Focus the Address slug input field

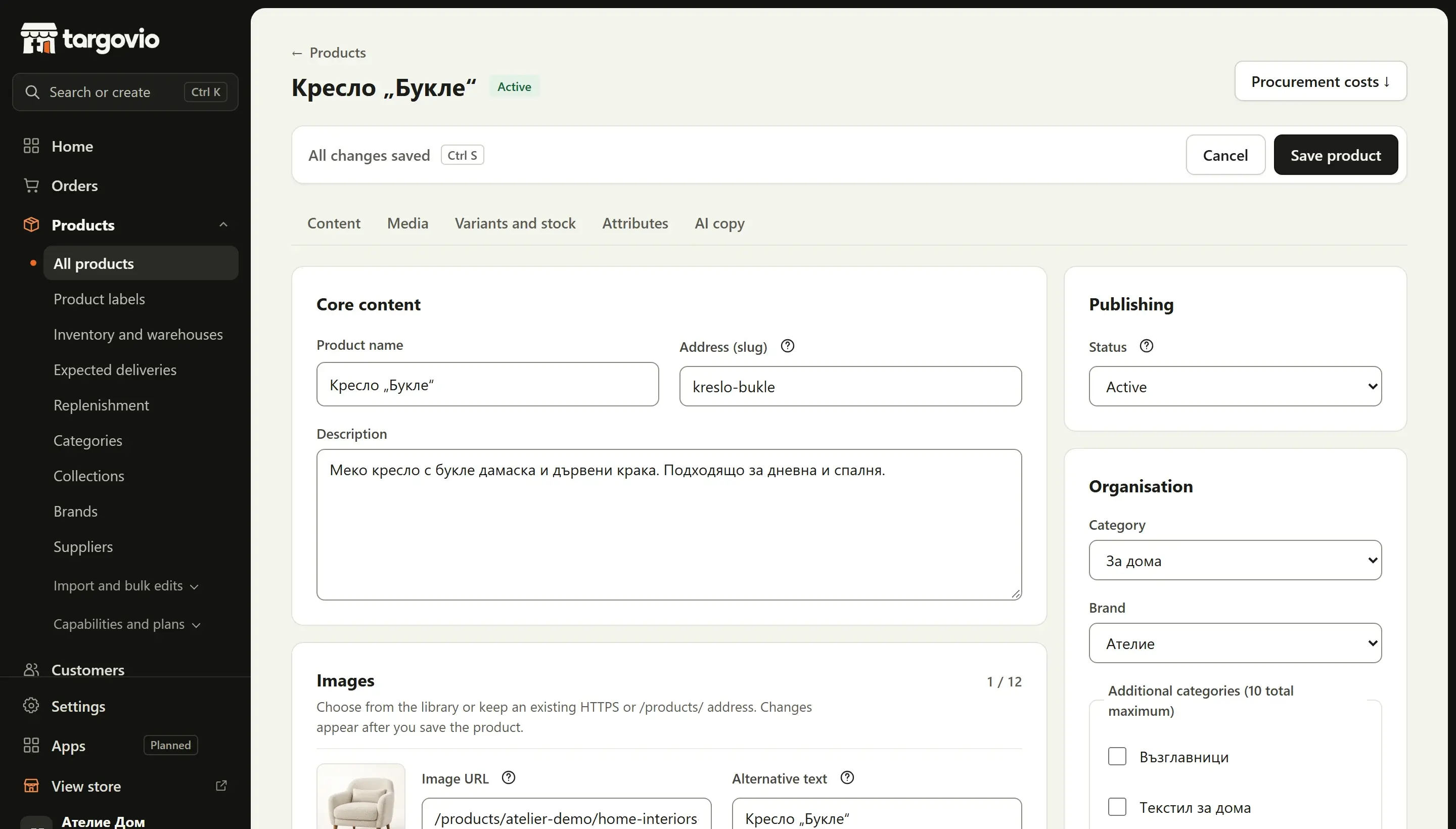click(x=850, y=386)
